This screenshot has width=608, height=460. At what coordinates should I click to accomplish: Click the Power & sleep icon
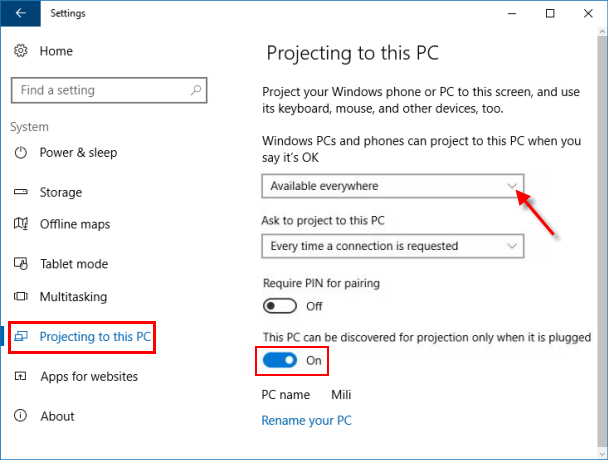pos(22,153)
